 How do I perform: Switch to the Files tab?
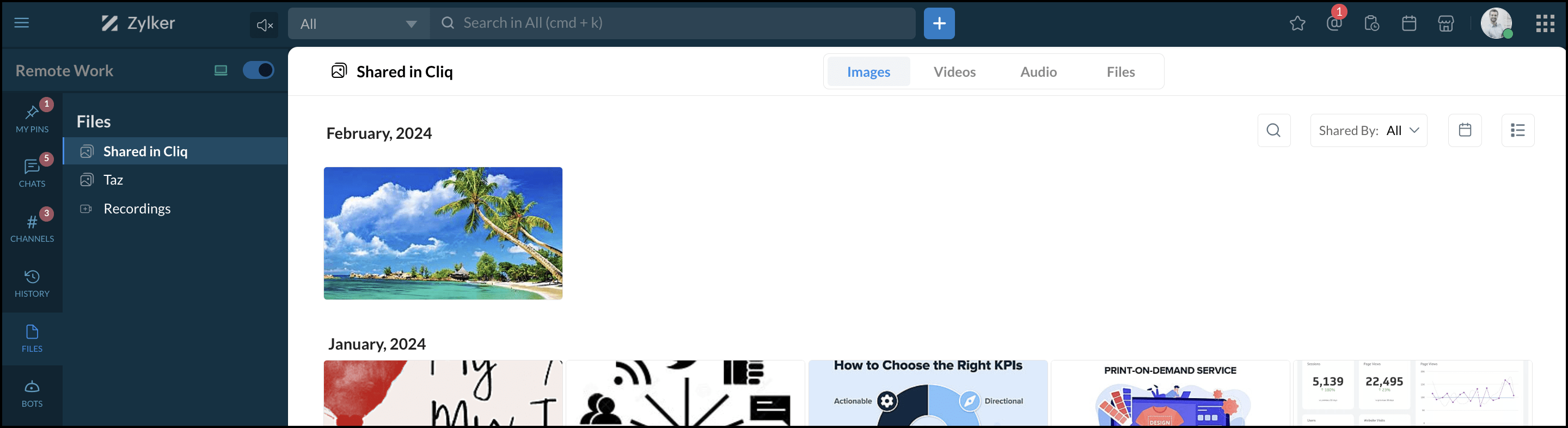click(1120, 72)
